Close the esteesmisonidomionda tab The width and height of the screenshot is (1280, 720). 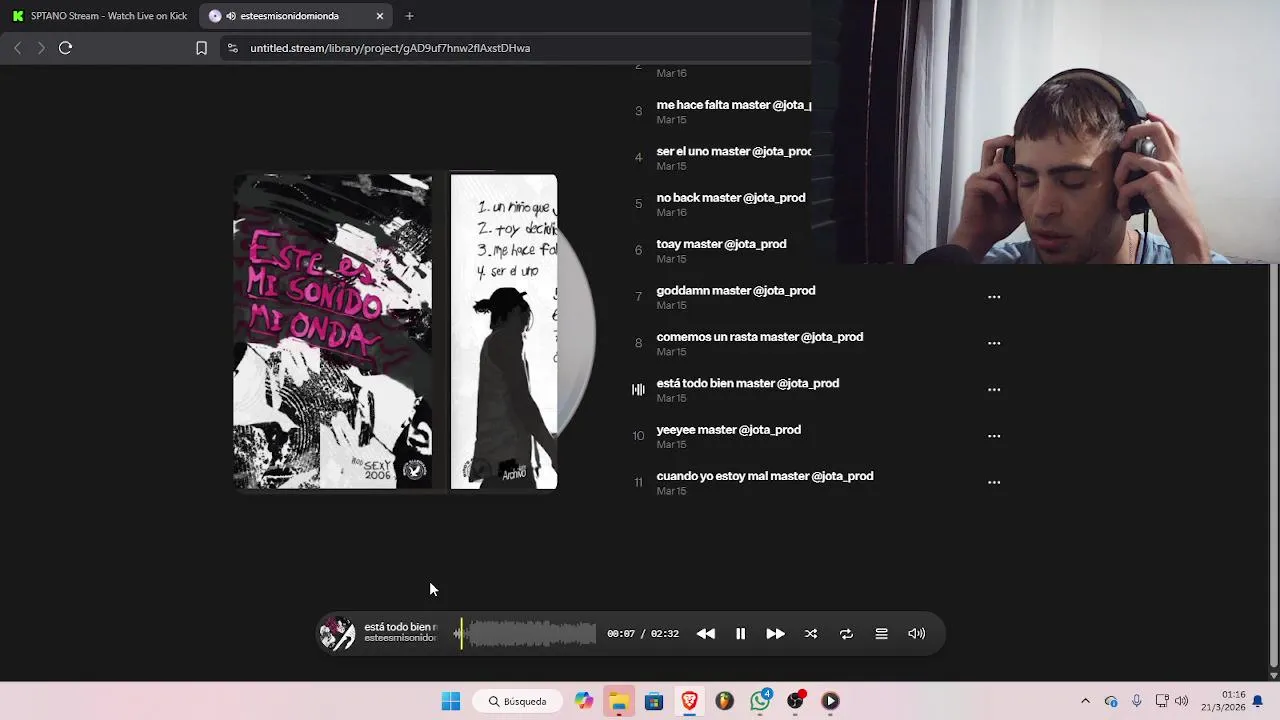point(380,16)
